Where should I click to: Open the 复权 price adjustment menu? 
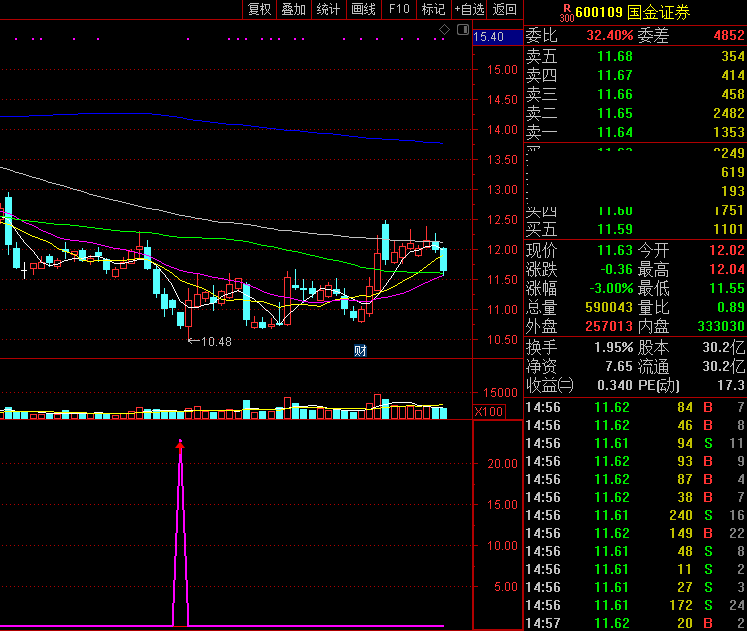click(x=260, y=9)
